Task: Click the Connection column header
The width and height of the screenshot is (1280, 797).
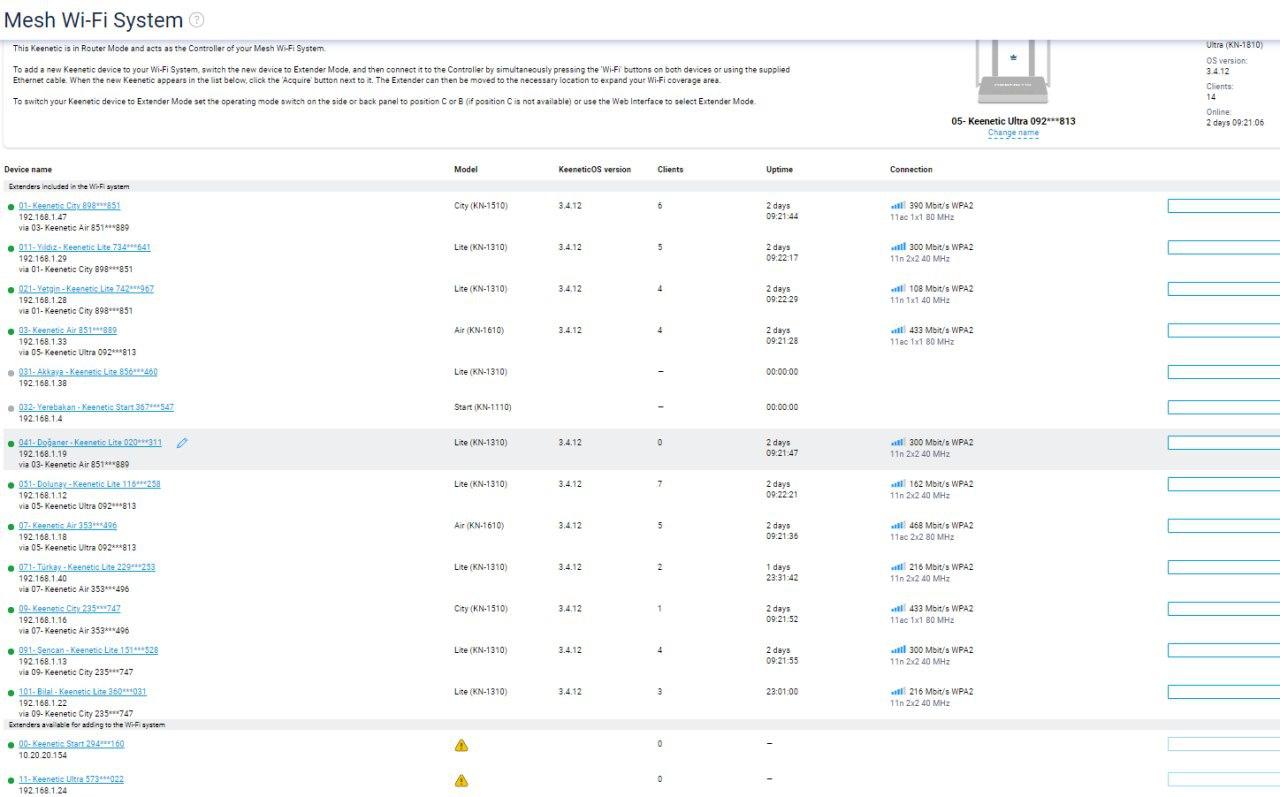Action: tap(911, 170)
